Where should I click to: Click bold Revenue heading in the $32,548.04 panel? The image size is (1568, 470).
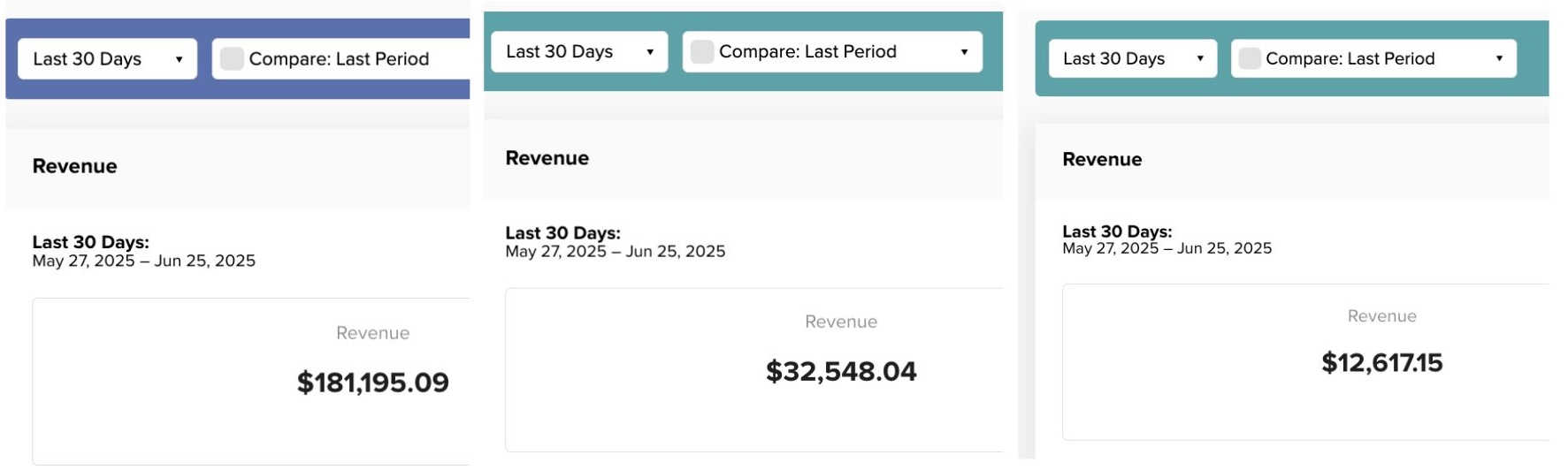pyautogui.click(x=547, y=158)
